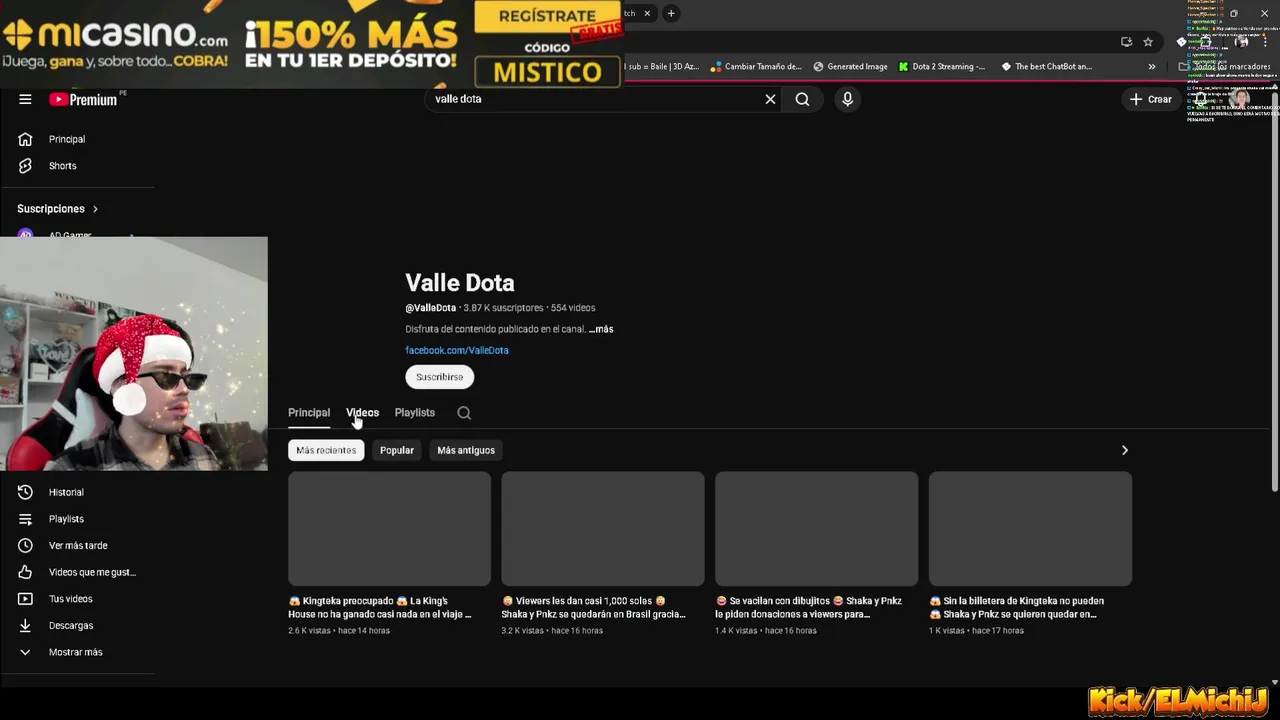Click the Crear button
1280x720 pixels.
(1151, 99)
